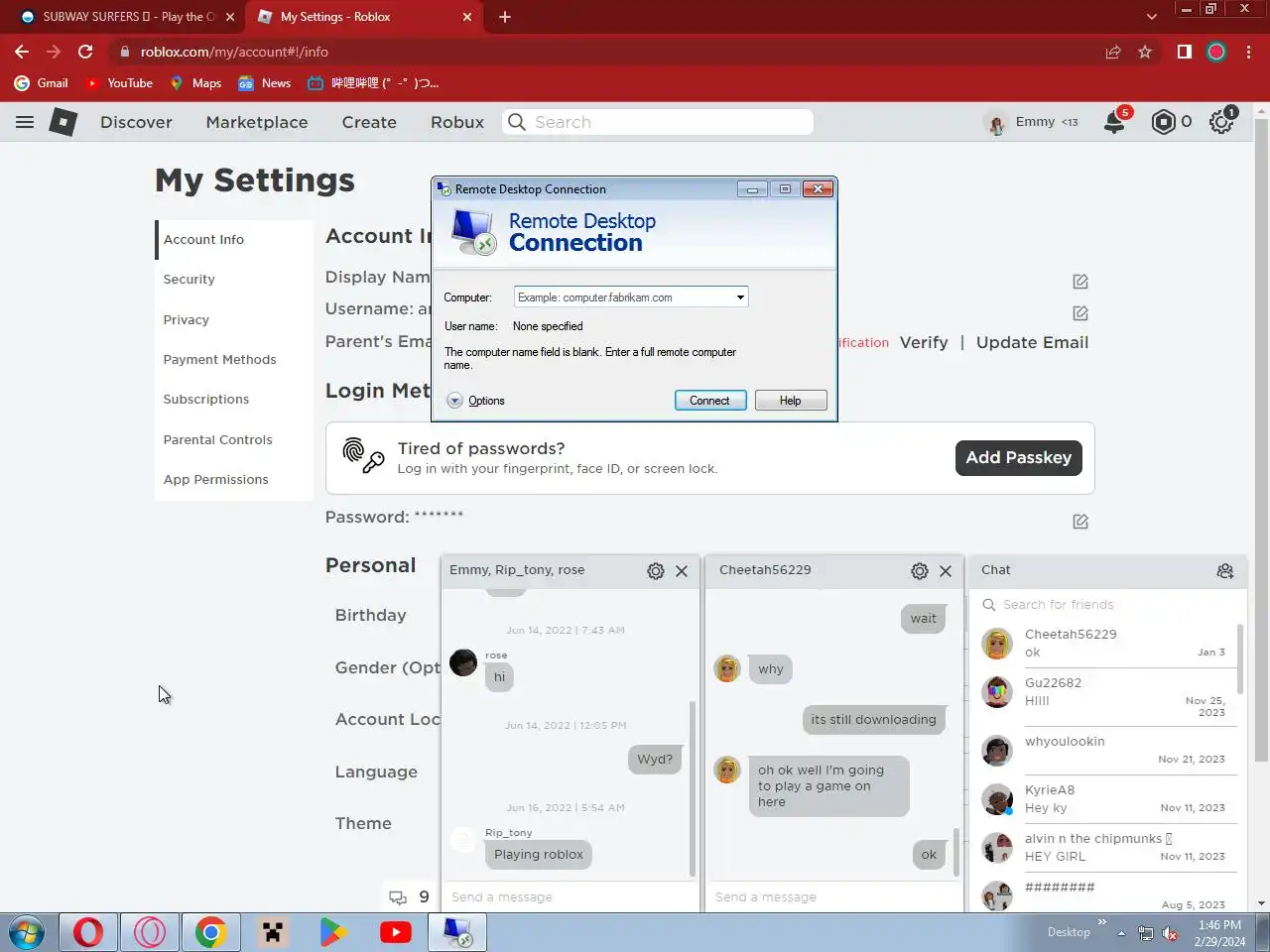The height and width of the screenshot is (952, 1270).
Task: Open a new browser tab
Action: coord(505,17)
